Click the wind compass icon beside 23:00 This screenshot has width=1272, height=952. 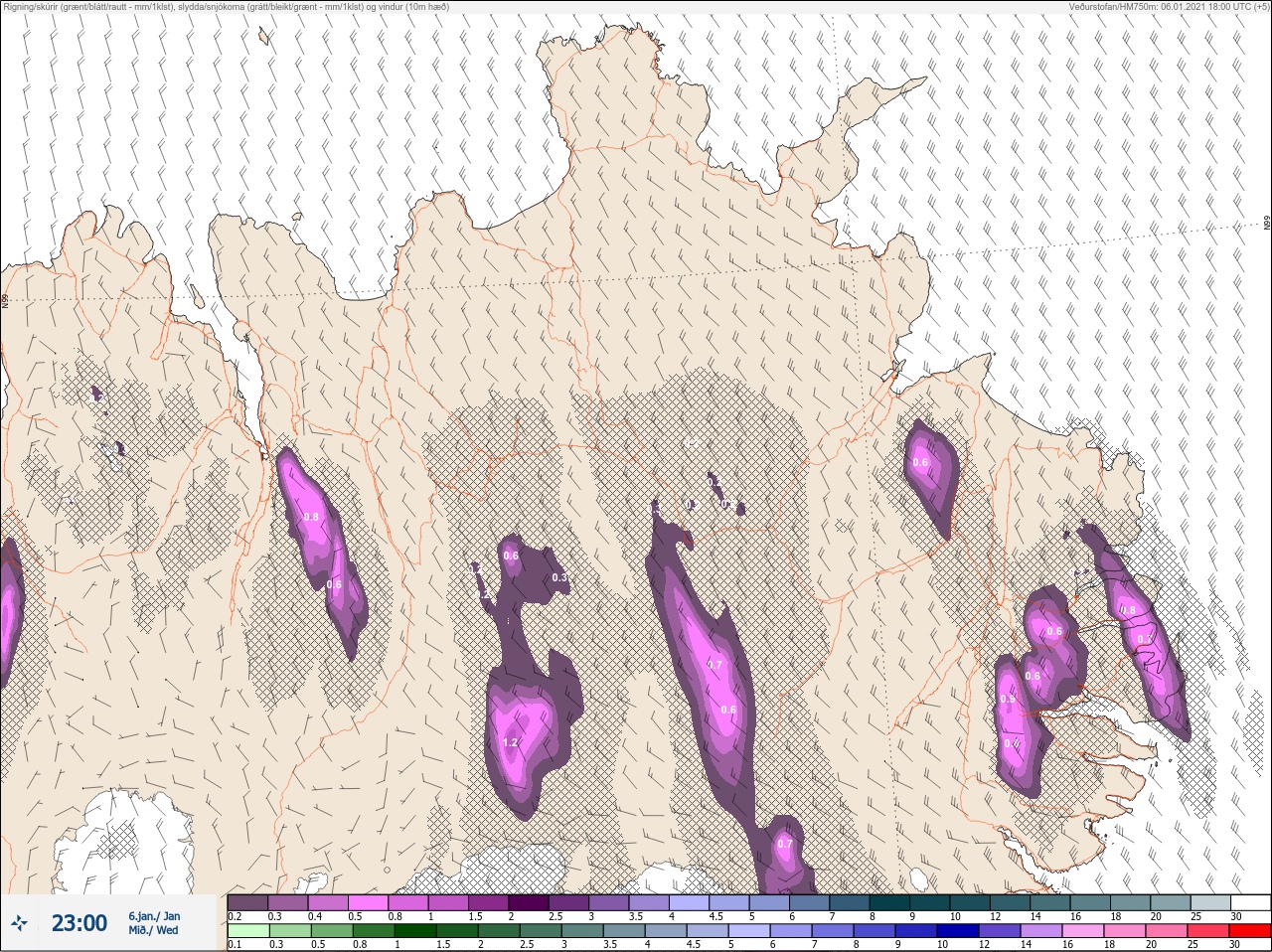(x=20, y=923)
